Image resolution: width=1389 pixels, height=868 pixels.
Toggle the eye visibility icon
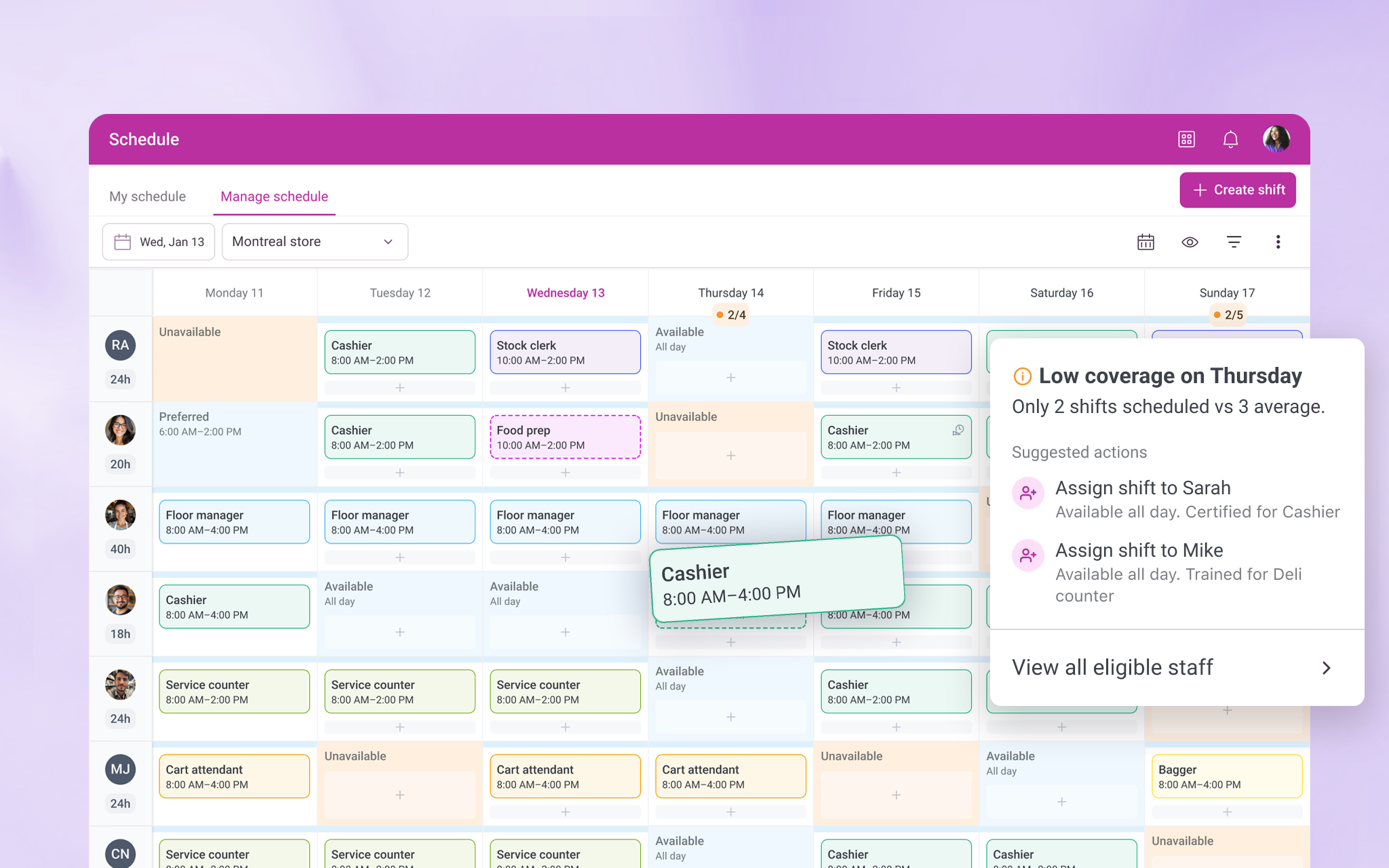point(1189,242)
